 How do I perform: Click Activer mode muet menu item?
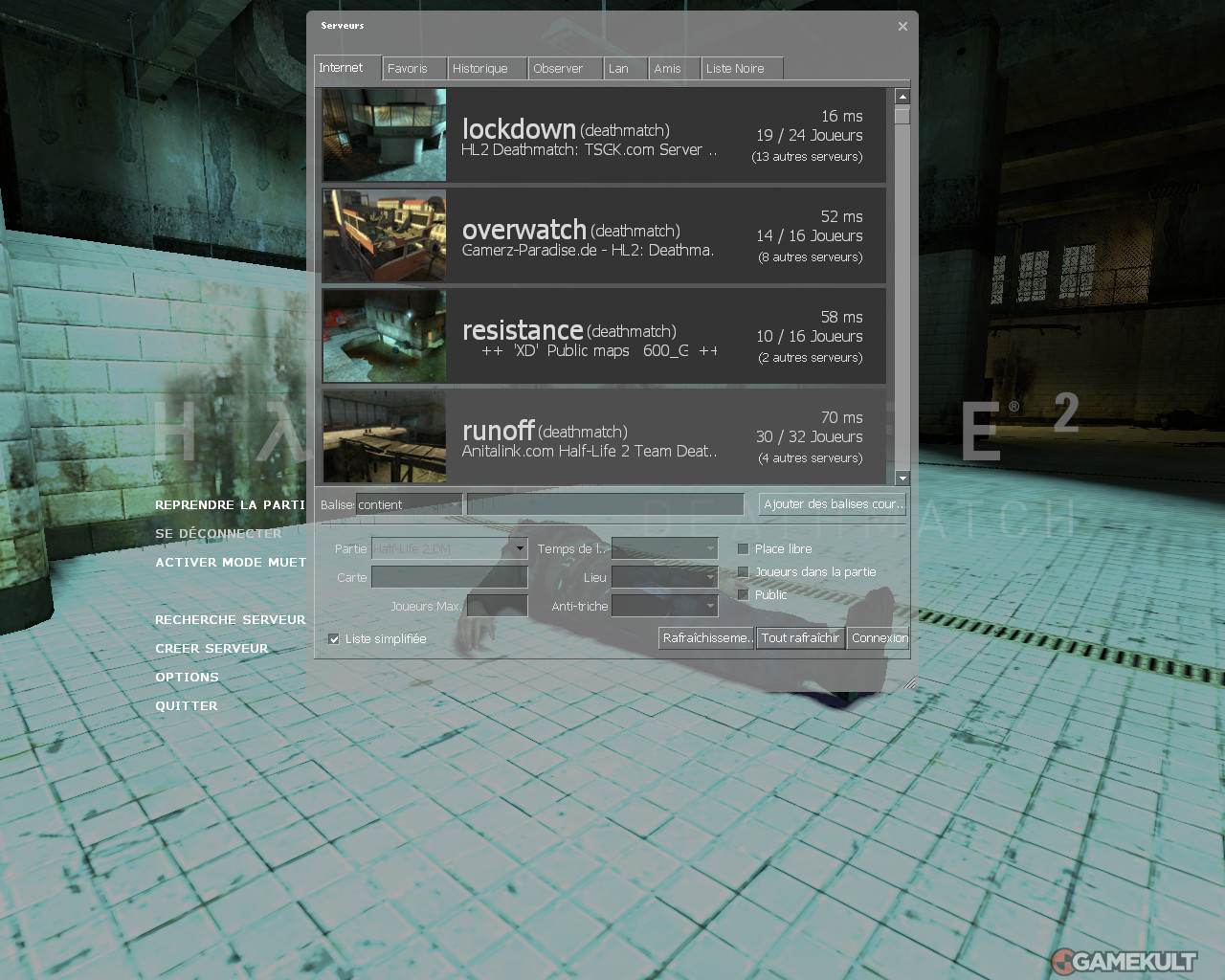pos(231,563)
